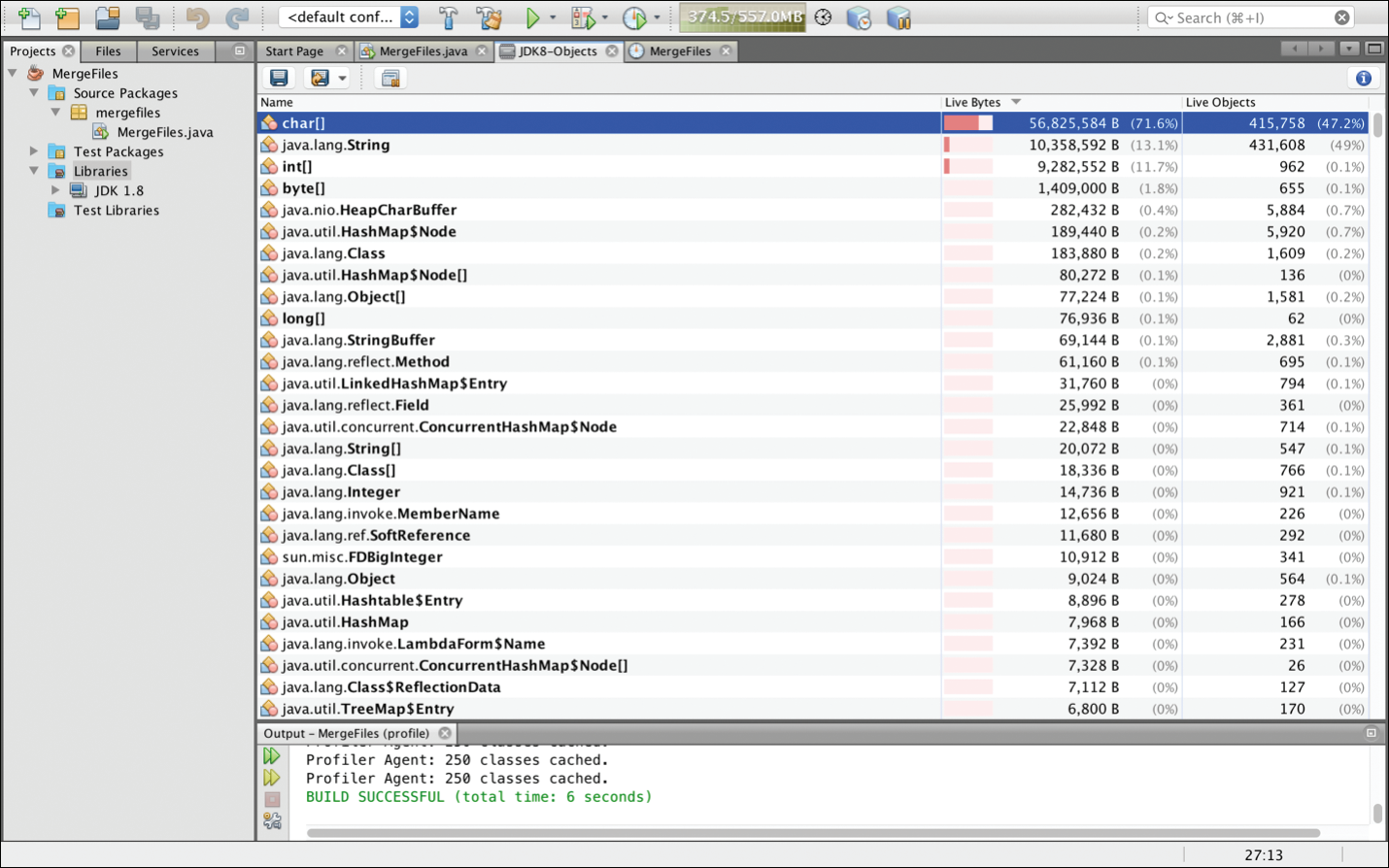Screen dimensions: 1389x868
Task: Open the New Project toolbar icon
Action: pyautogui.click(x=67, y=17)
